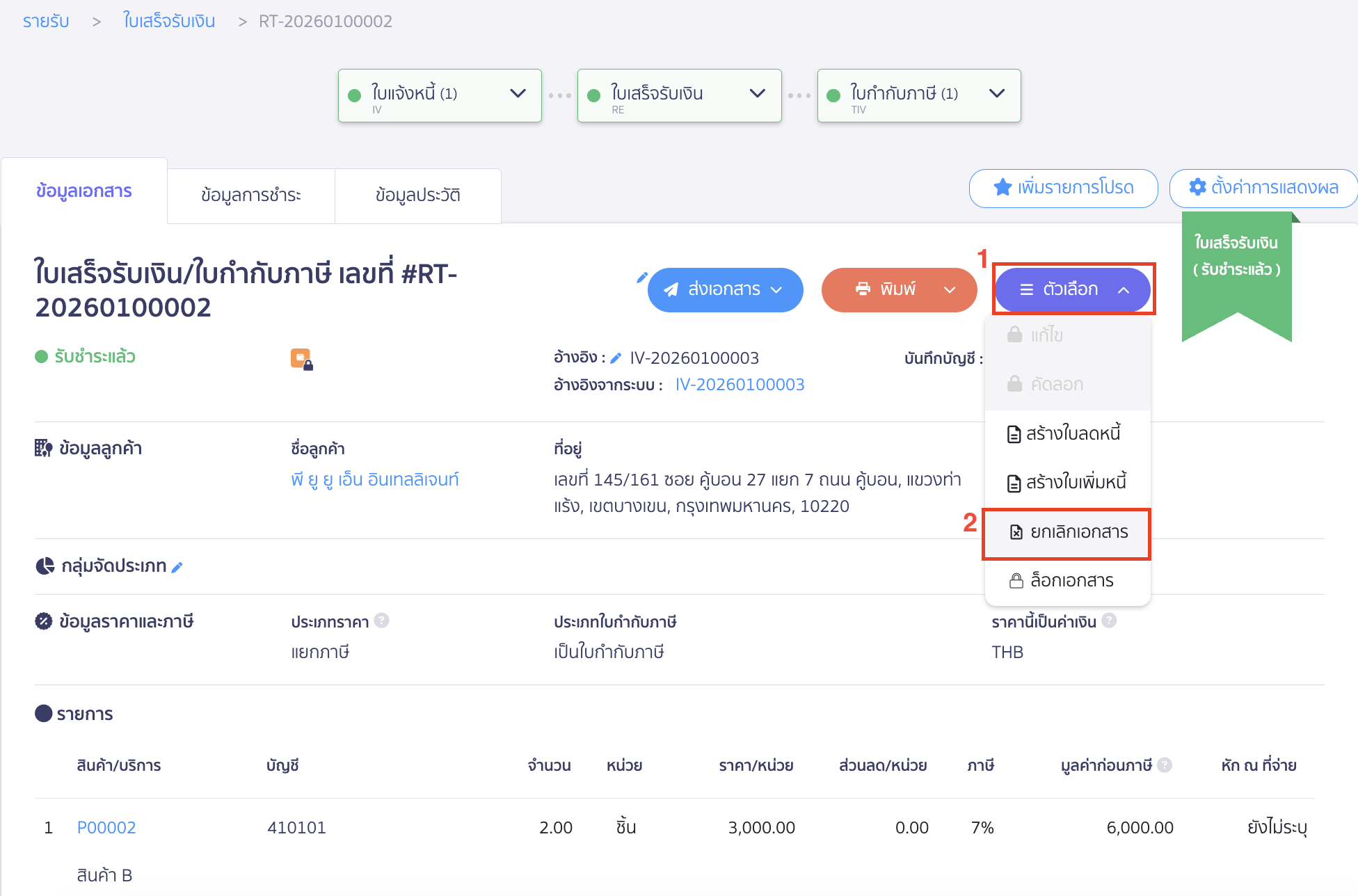
Task: Open the ส่งเอกสาร send dropdown
Action: click(x=725, y=289)
